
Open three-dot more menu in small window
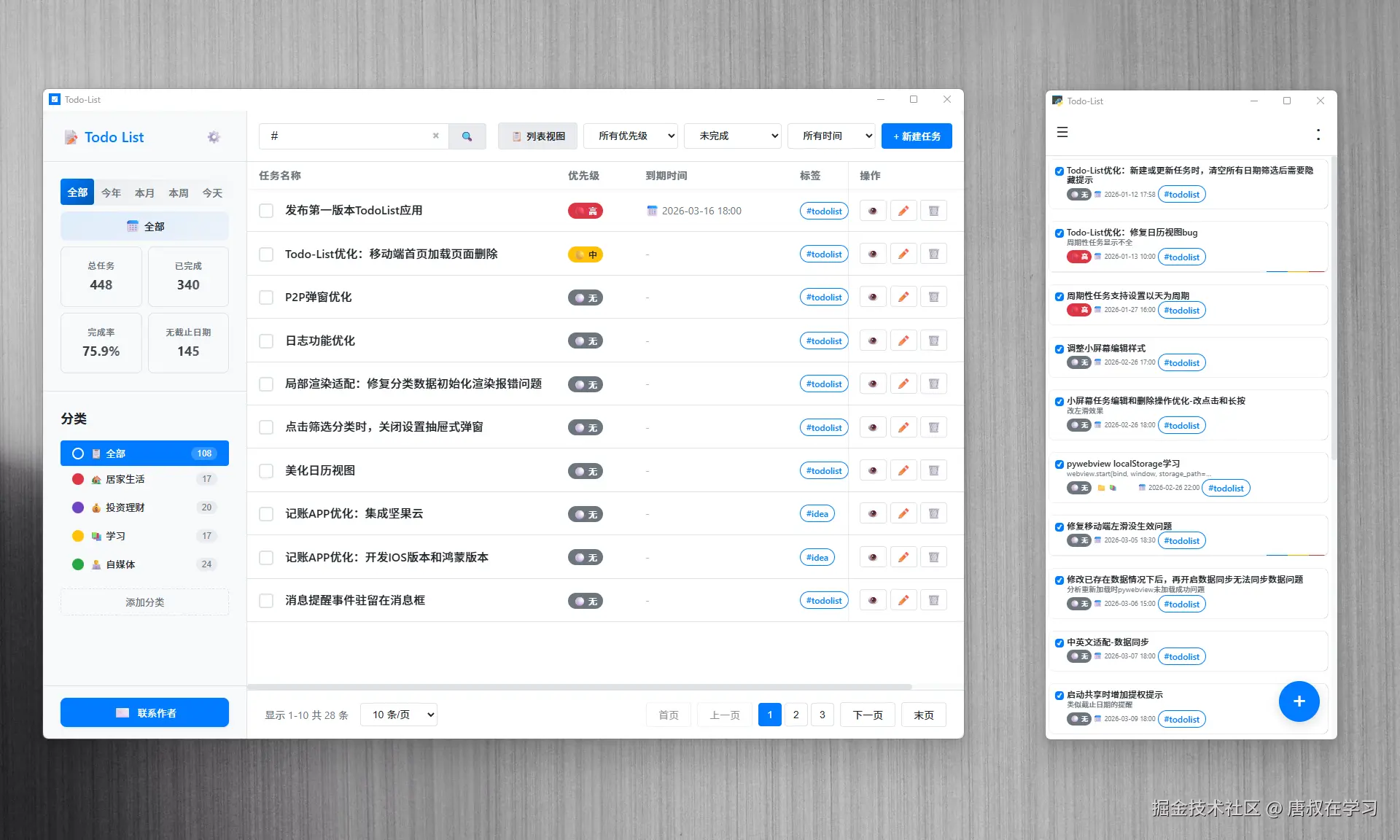tap(1318, 134)
